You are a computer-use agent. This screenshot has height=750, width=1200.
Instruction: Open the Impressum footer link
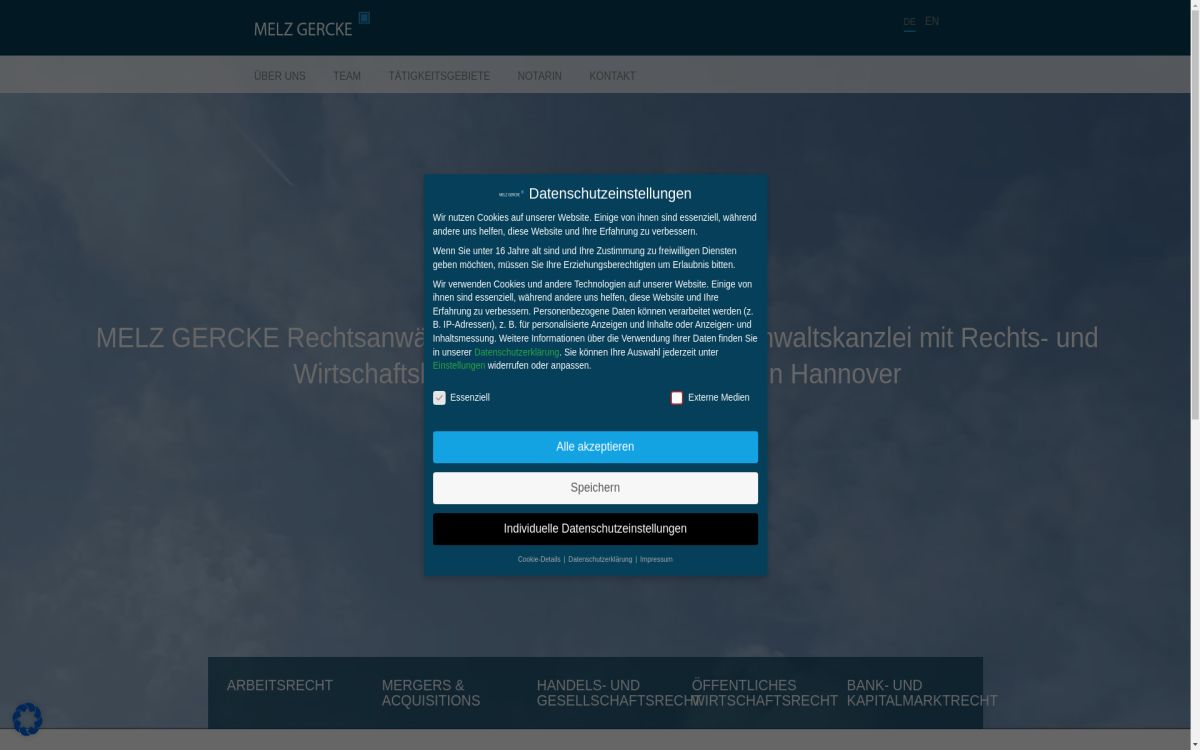pos(656,560)
